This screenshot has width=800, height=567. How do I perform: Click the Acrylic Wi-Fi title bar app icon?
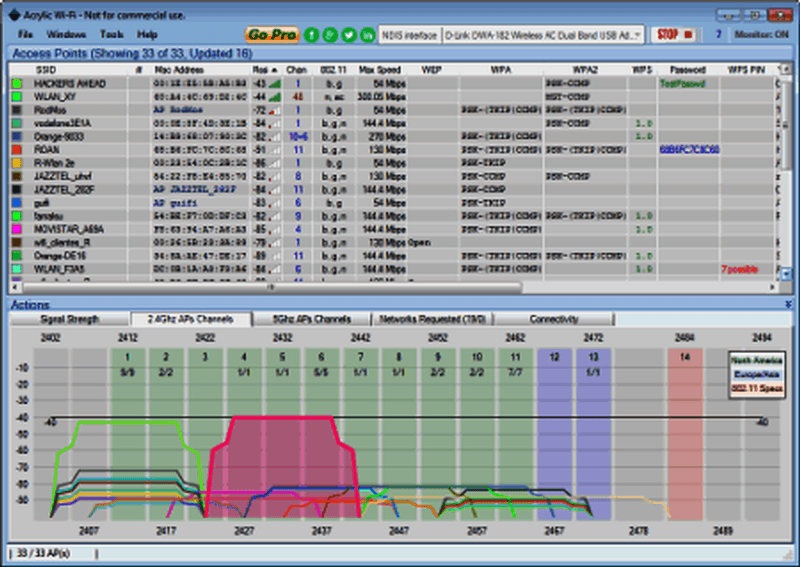[x=14, y=15]
